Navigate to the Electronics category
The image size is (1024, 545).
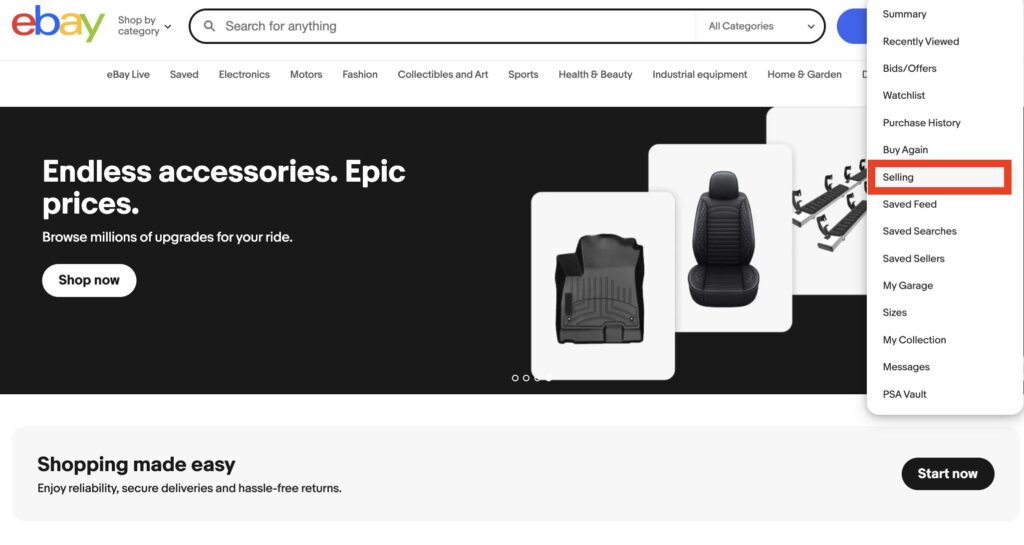click(244, 74)
